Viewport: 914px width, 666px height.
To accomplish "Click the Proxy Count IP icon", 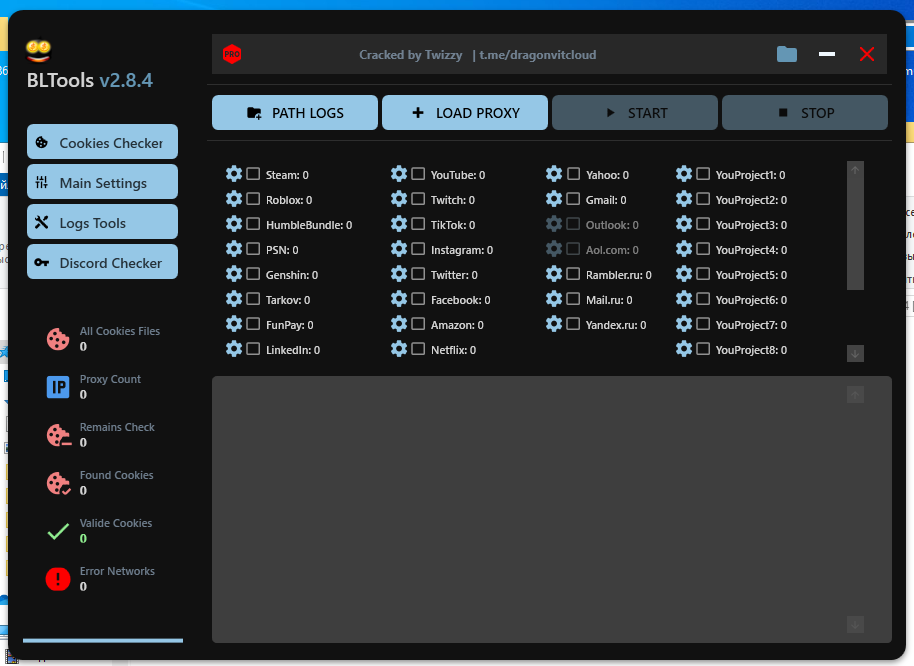I will (x=58, y=387).
